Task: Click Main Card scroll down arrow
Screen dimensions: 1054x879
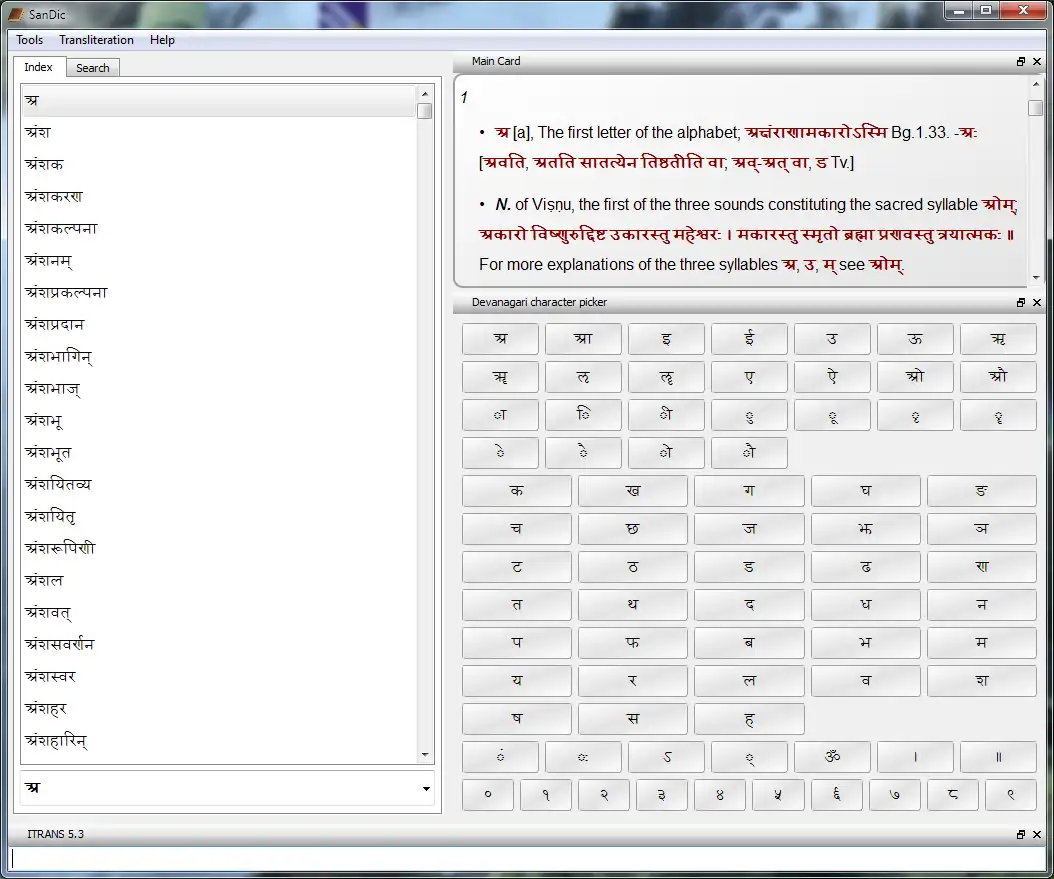Action: click(x=1036, y=277)
